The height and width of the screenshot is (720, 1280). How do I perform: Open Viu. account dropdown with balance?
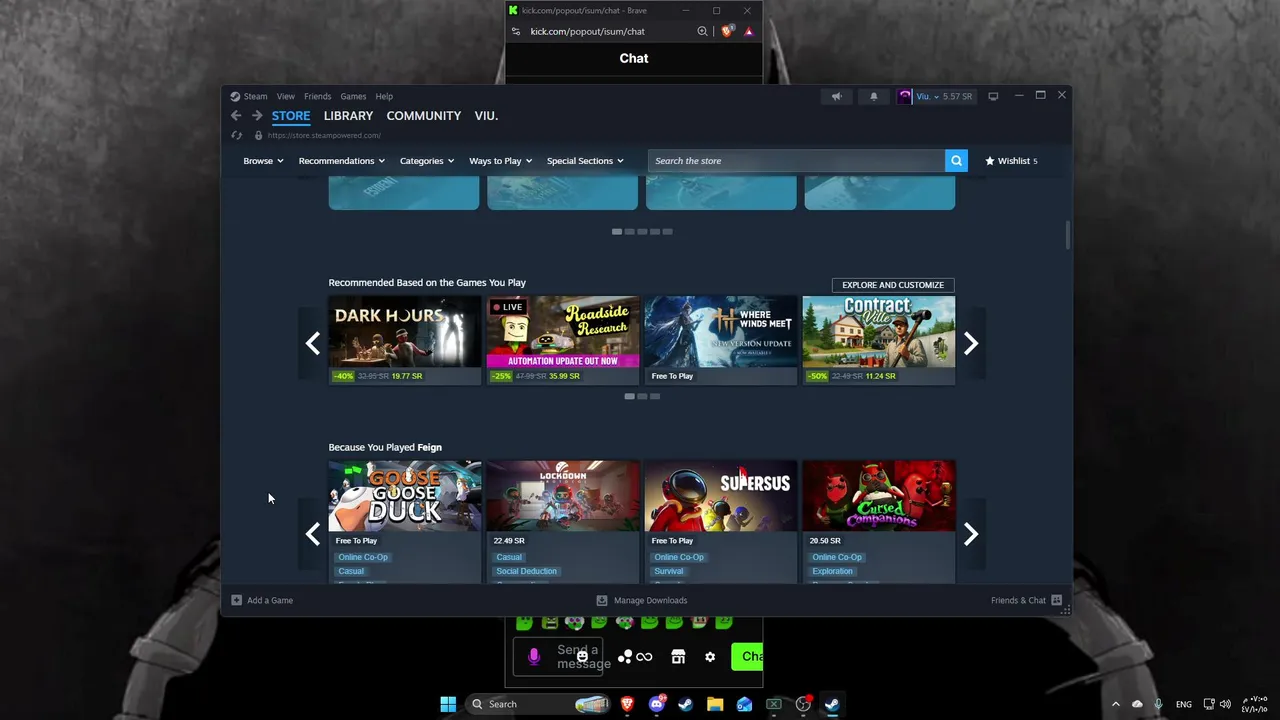point(944,96)
